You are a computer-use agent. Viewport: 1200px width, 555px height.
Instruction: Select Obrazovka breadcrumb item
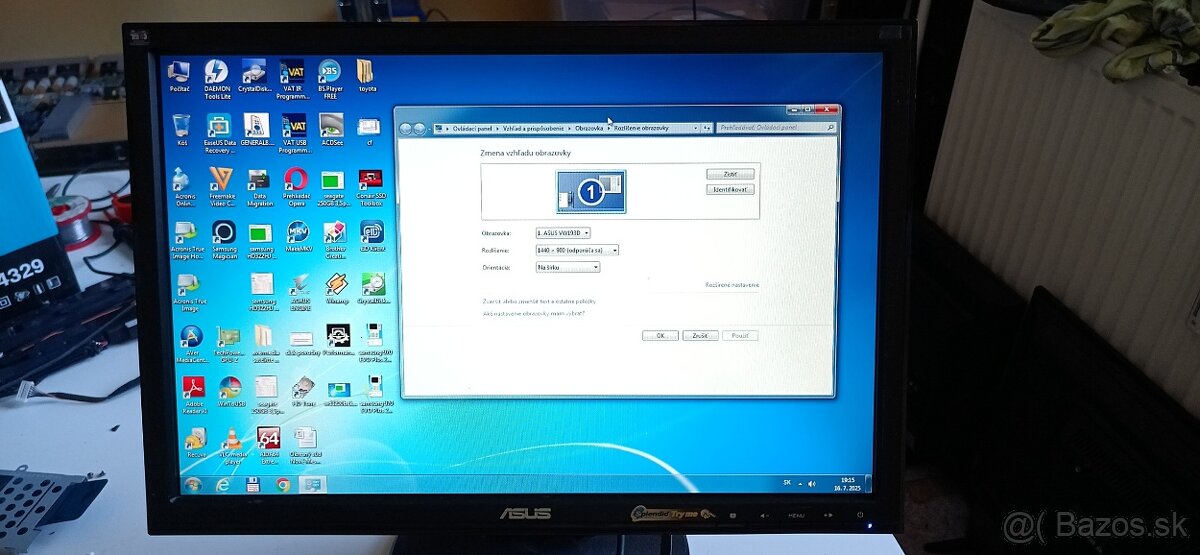coord(589,128)
